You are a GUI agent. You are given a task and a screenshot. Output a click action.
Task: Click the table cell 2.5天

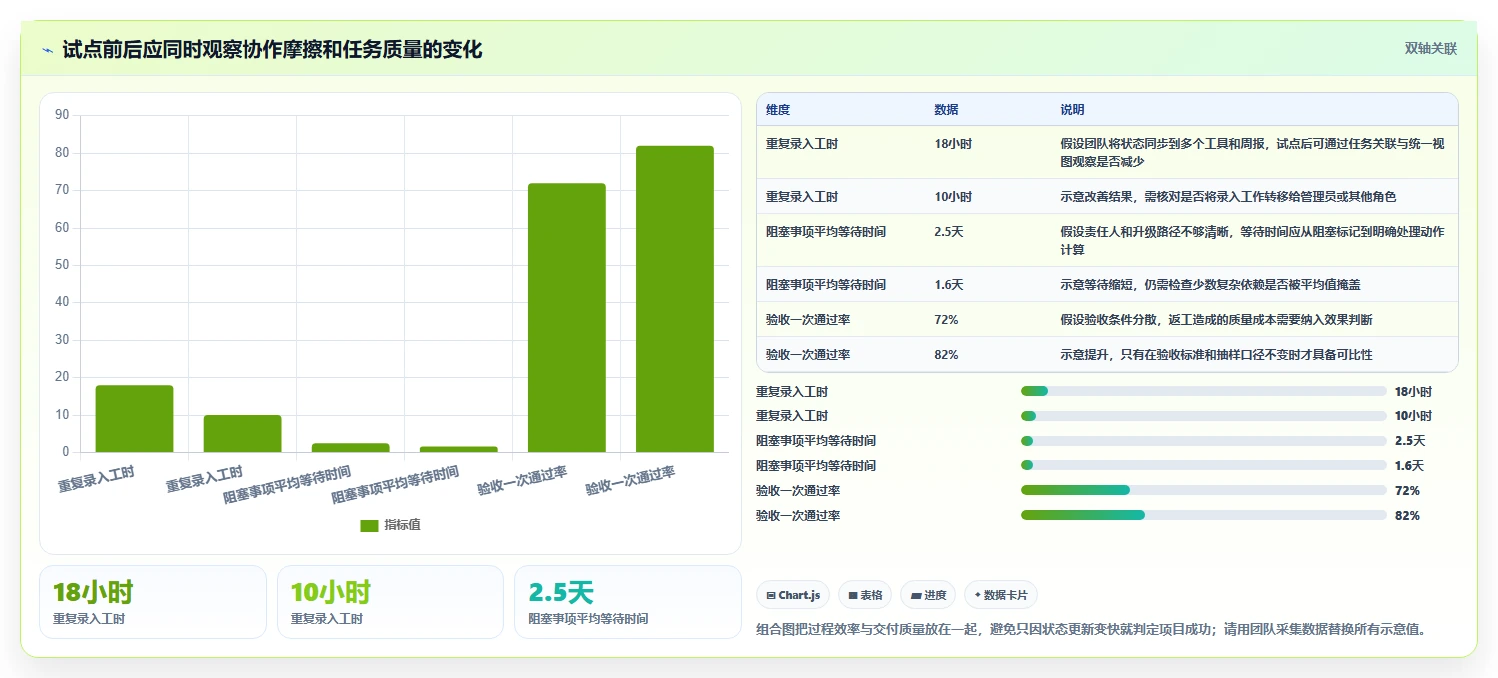(x=948, y=232)
